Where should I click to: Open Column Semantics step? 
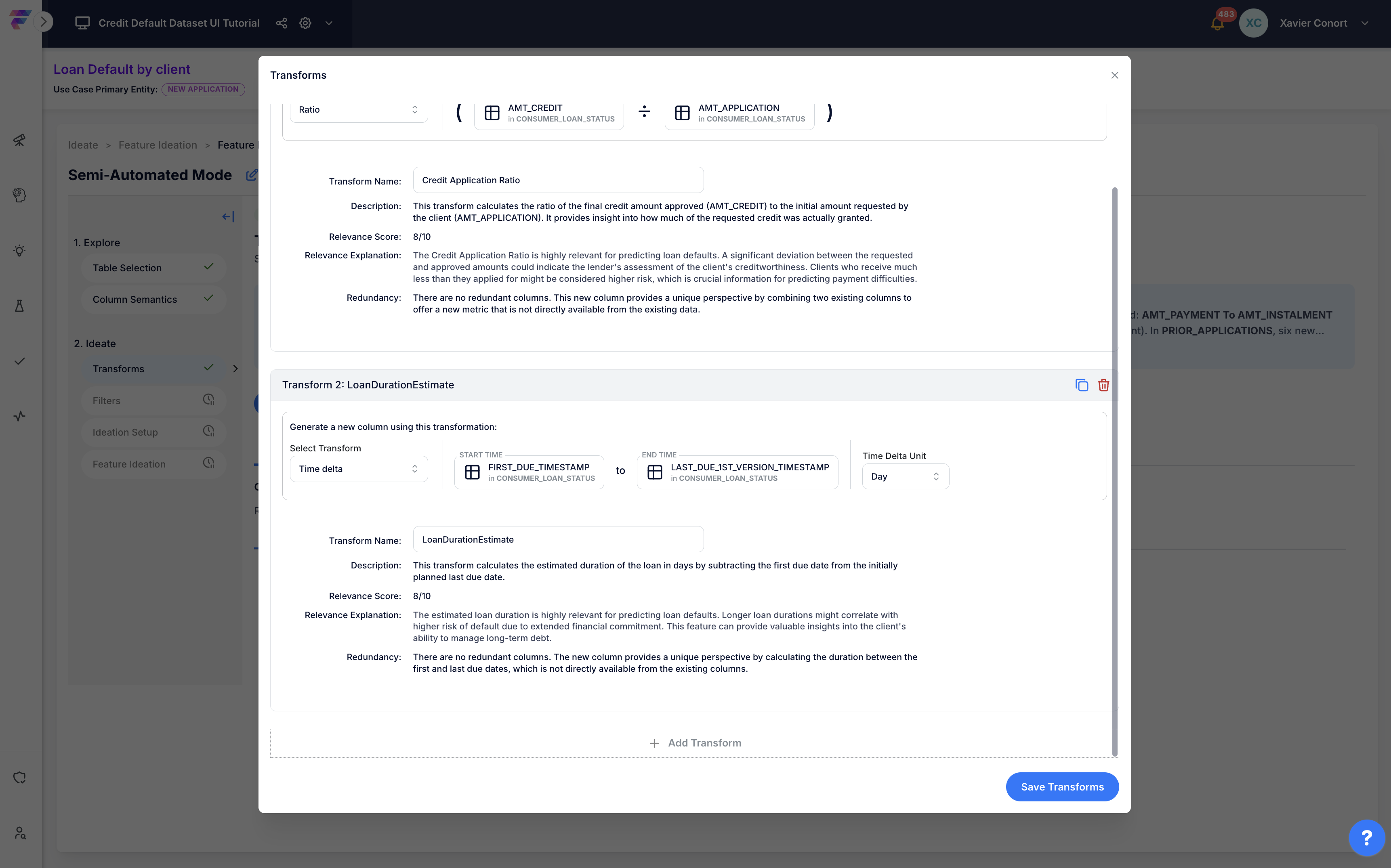pyautogui.click(x=153, y=299)
